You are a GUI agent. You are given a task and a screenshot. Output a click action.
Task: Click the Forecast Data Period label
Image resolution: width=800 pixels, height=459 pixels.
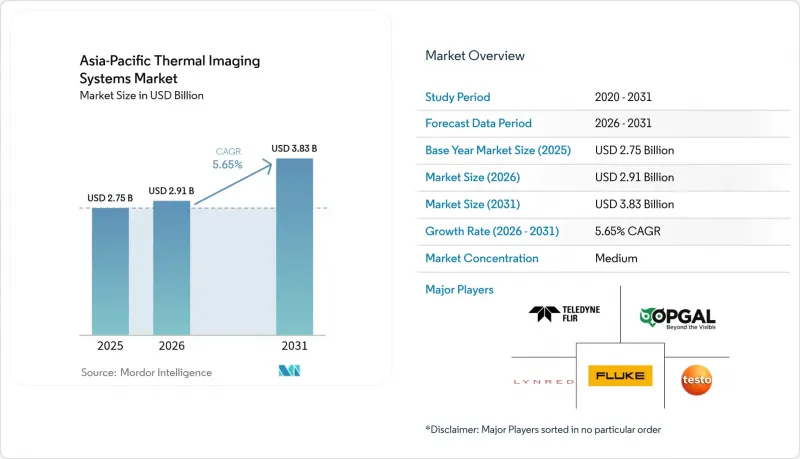[x=479, y=123]
